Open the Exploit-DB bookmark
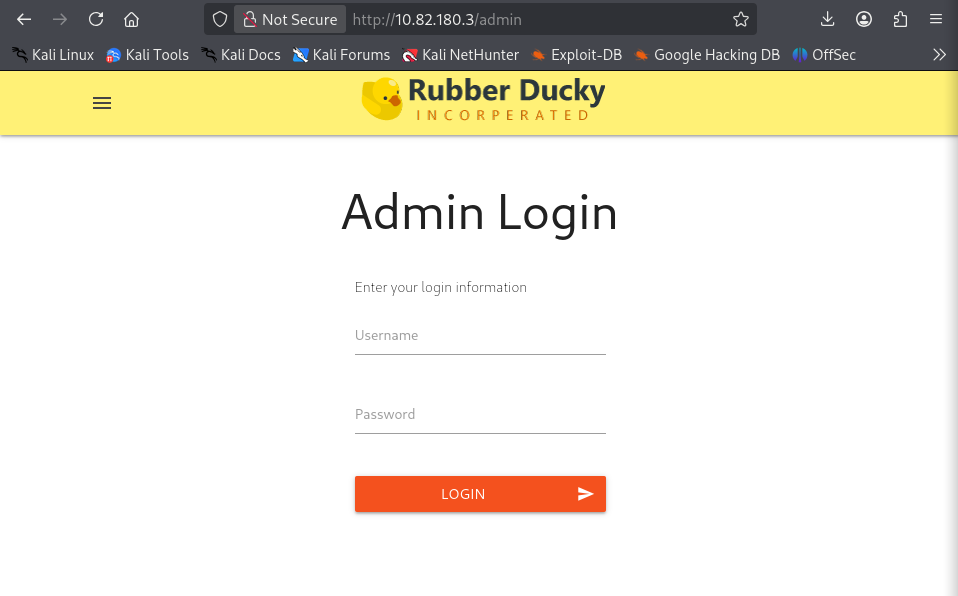This screenshot has height=596, width=958. click(577, 55)
